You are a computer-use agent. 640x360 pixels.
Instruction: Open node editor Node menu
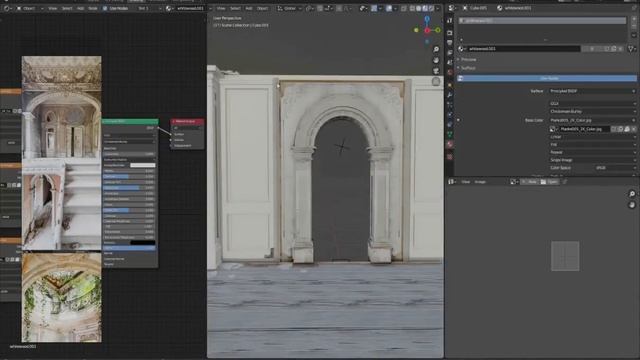[93, 8]
